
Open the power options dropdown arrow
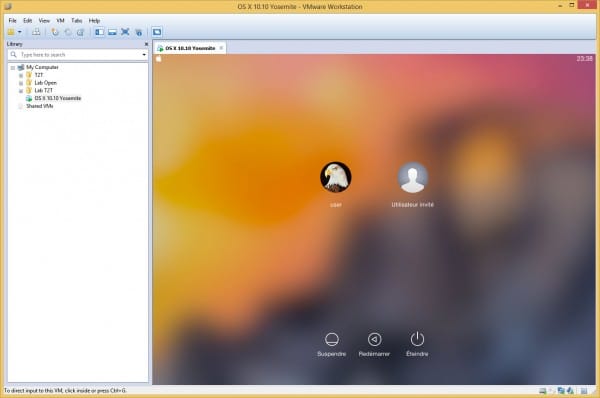click(x=20, y=32)
